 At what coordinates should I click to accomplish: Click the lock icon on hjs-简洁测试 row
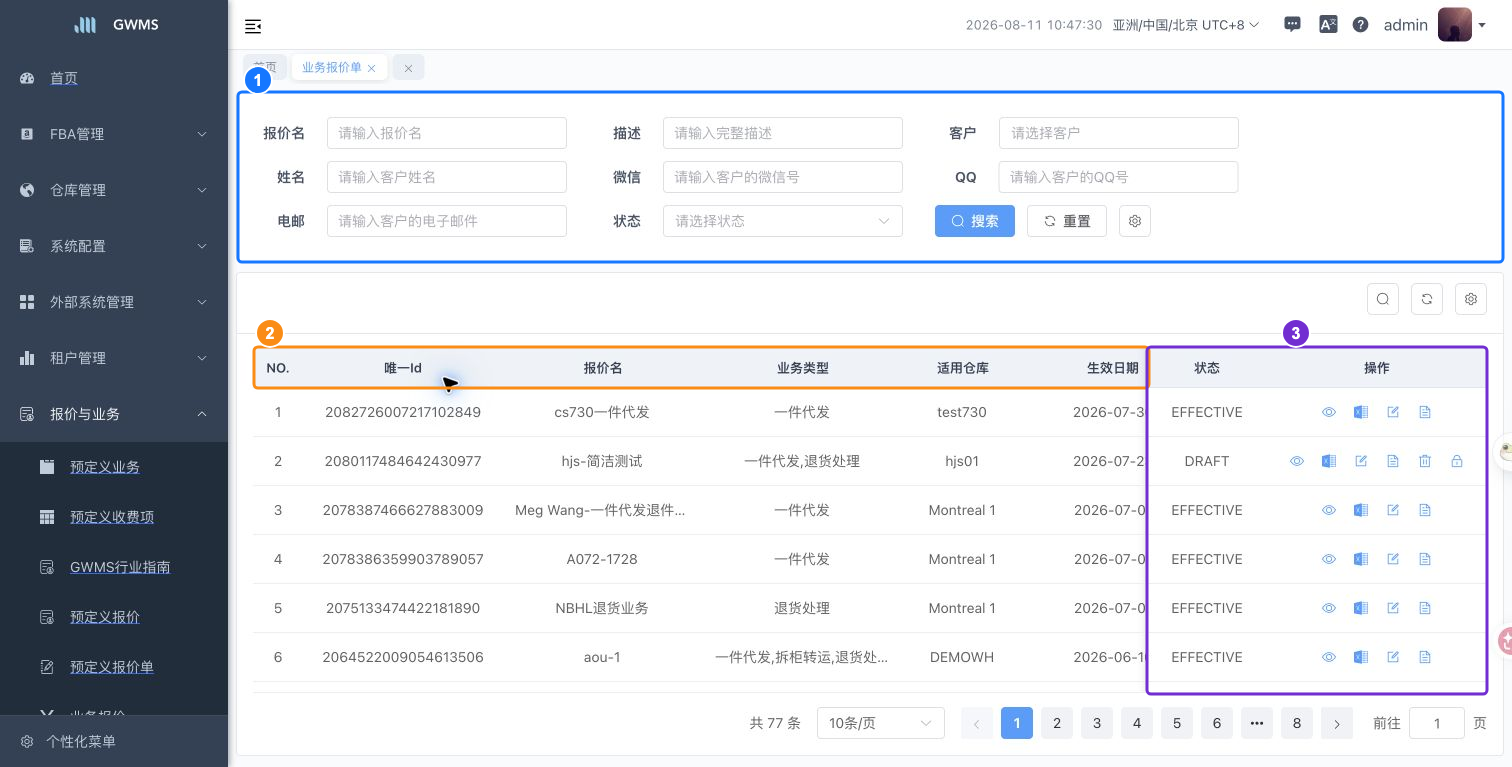(x=1457, y=461)
